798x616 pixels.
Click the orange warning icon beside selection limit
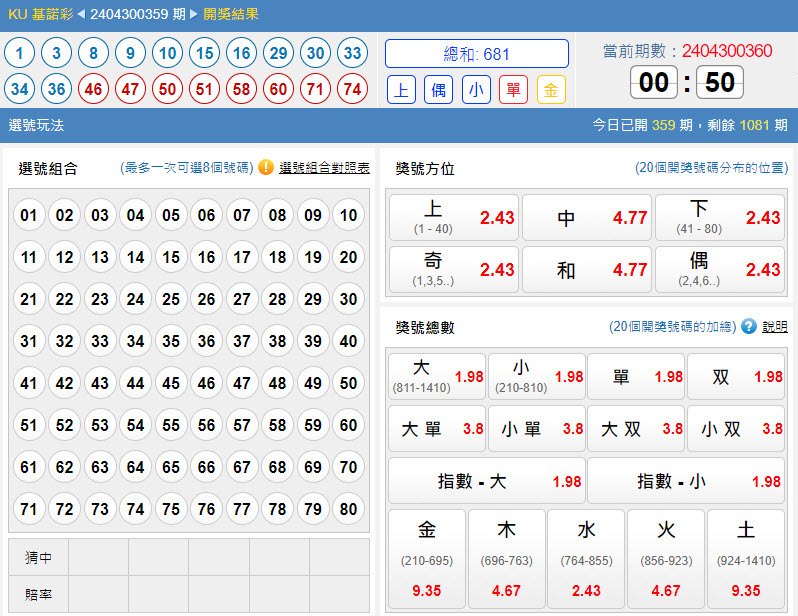(x=266, y=168)
